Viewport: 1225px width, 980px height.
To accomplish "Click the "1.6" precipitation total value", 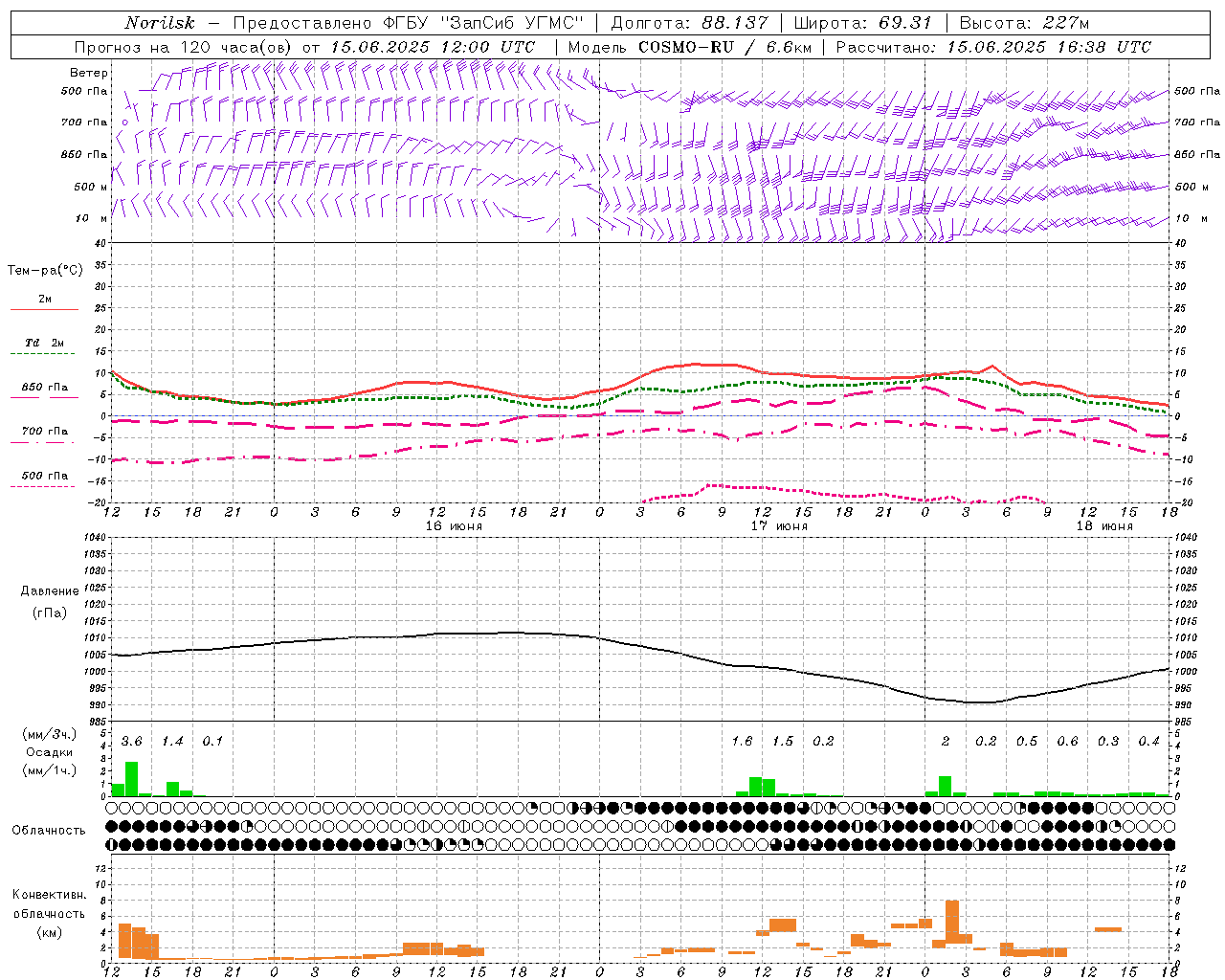I will click(742, 742).
